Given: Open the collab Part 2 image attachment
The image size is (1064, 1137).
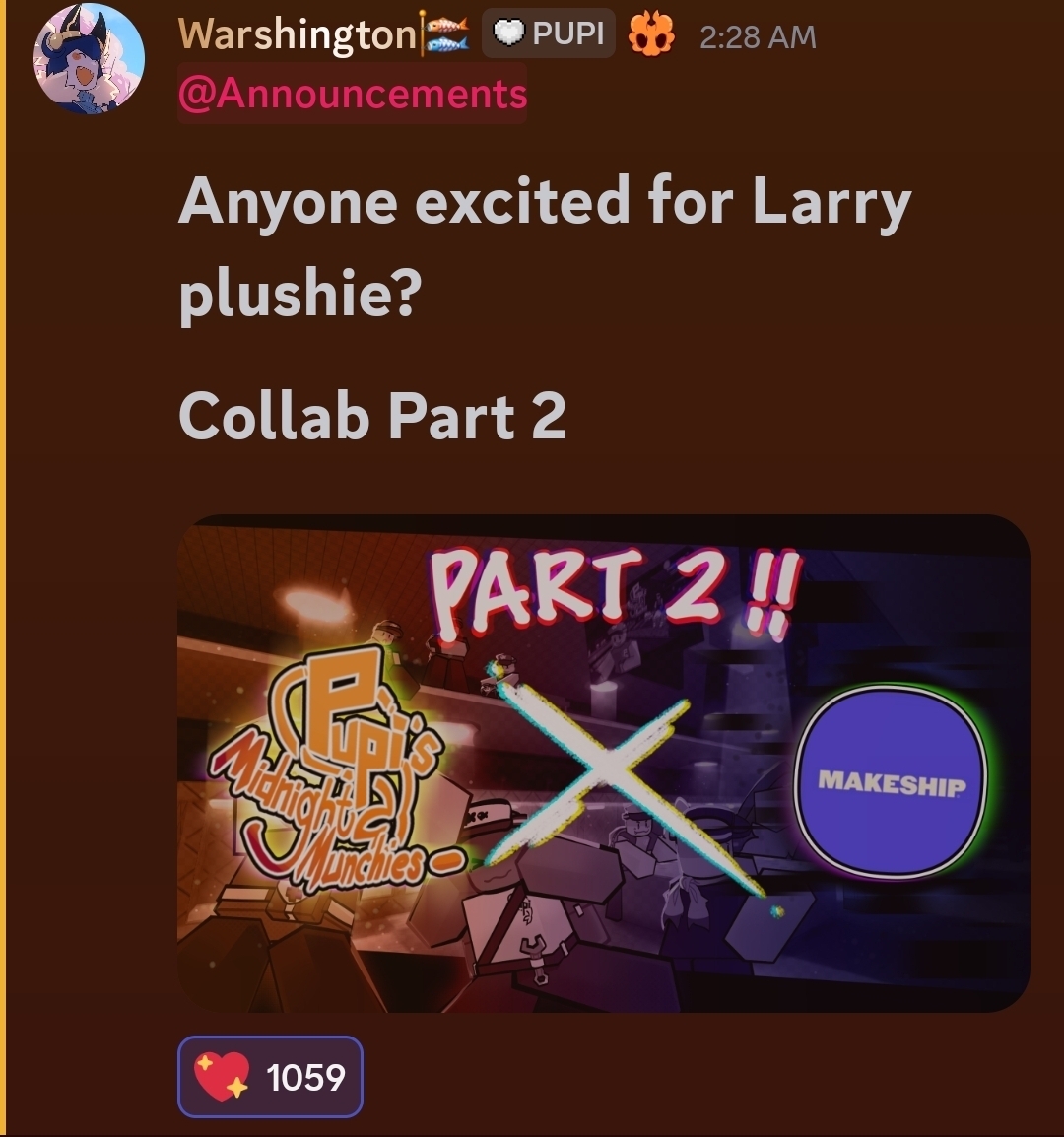Looking at the screenshot, I should 604,764.
